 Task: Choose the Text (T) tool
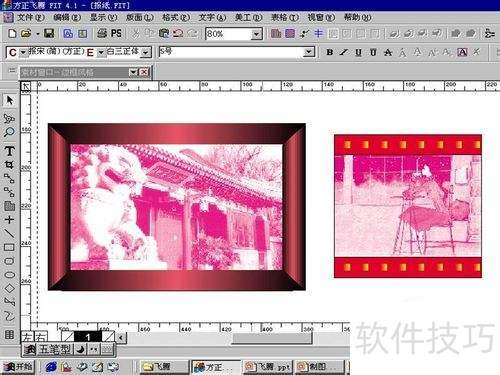(x=9, y=151)
